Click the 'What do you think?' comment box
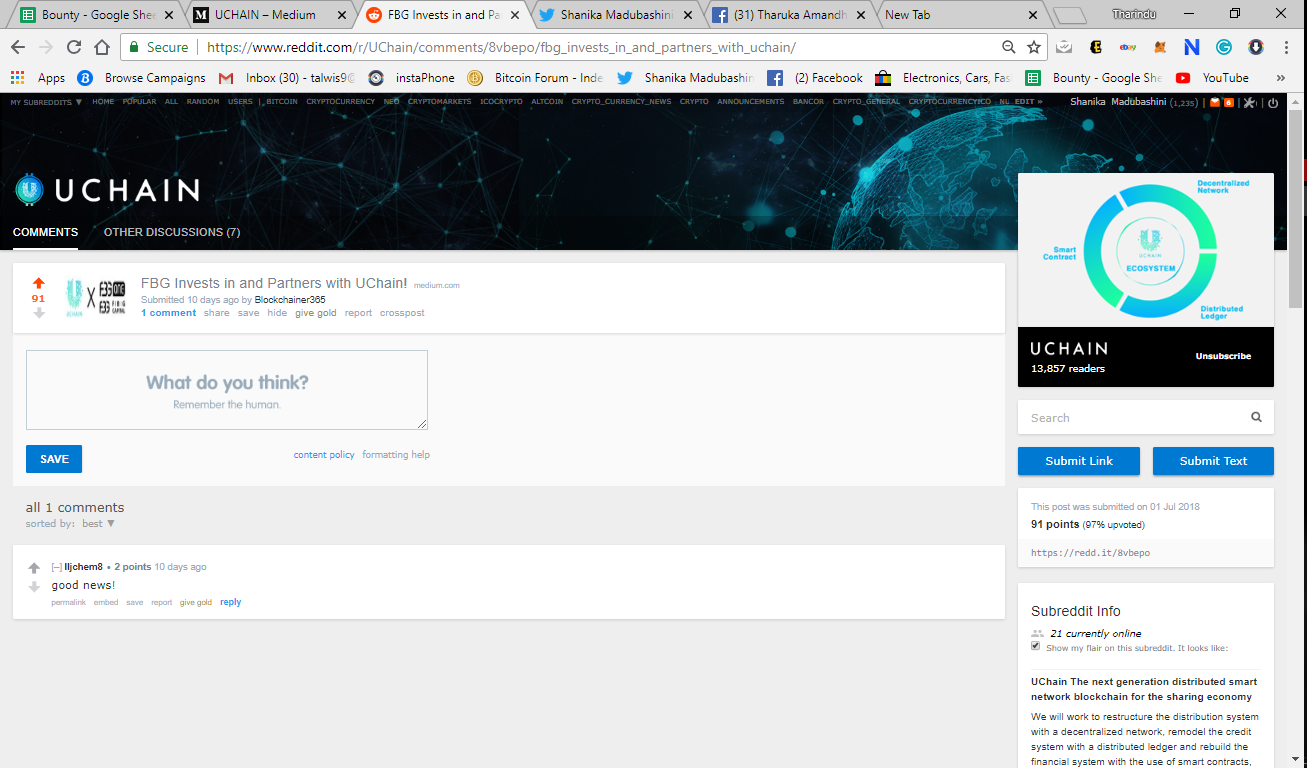1307x768 pixels. click(227, 390)
